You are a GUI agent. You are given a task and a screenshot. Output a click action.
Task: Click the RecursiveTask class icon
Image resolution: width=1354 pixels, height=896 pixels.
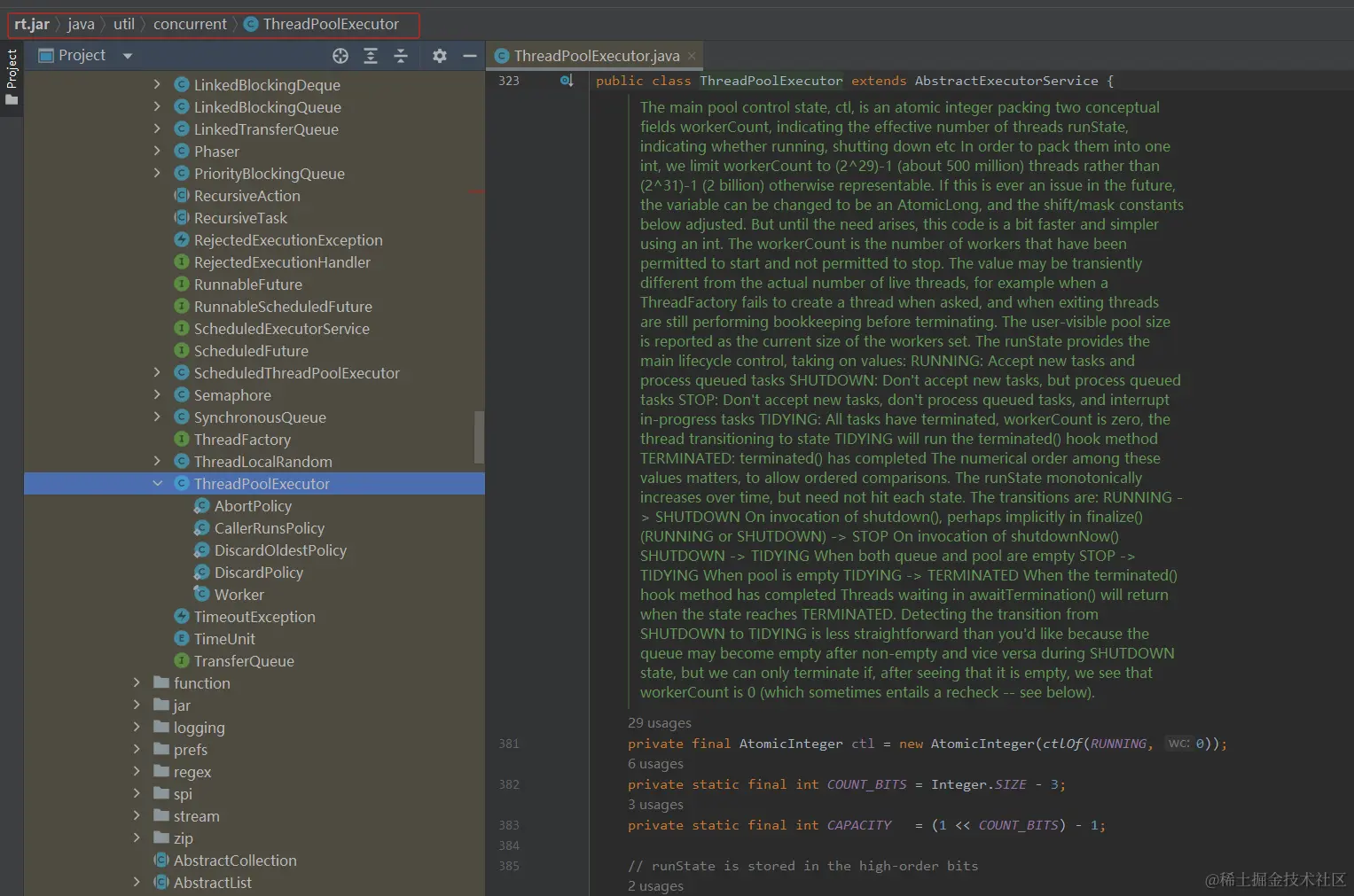(182, 217)
